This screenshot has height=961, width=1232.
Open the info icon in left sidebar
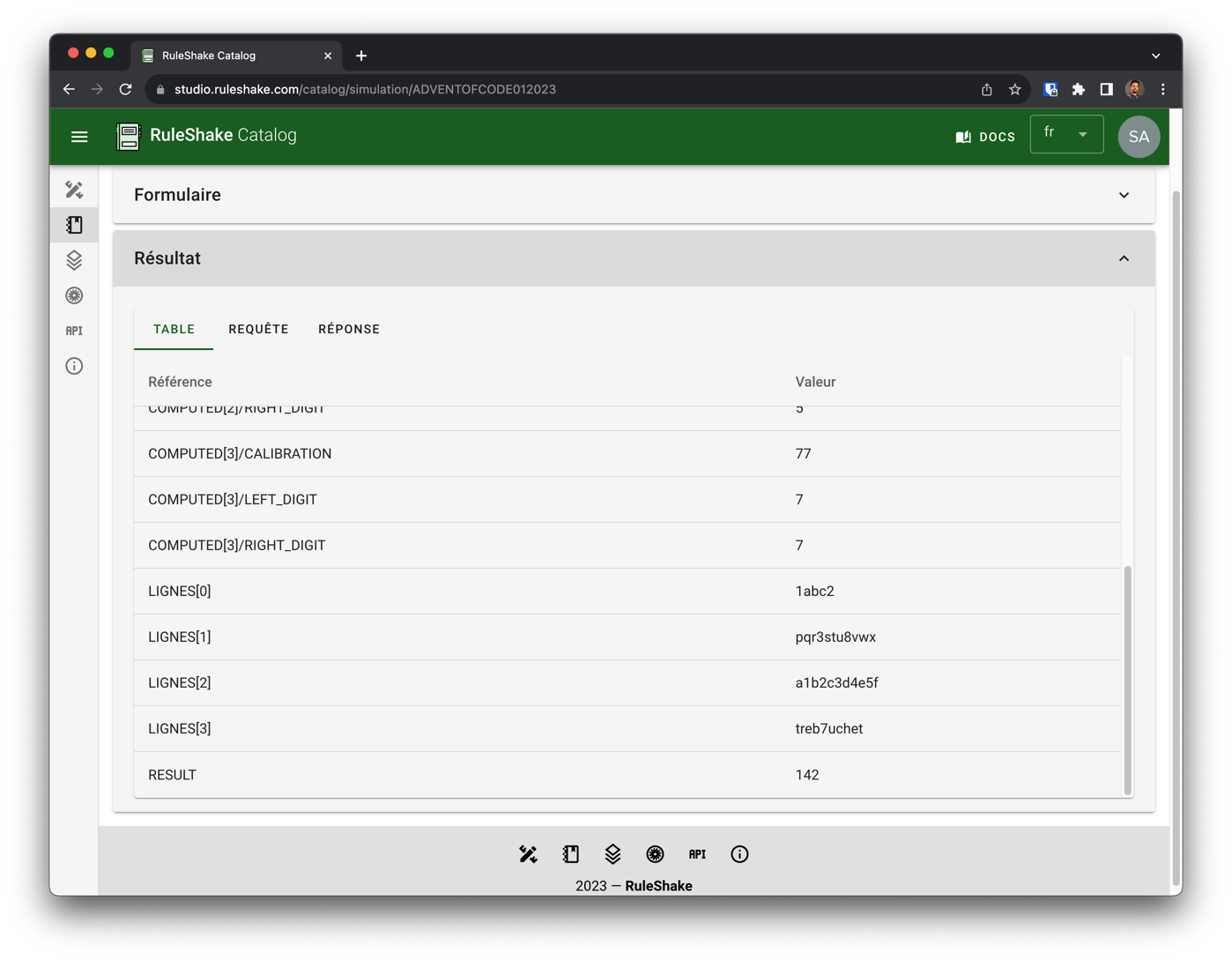click(74, 366)
